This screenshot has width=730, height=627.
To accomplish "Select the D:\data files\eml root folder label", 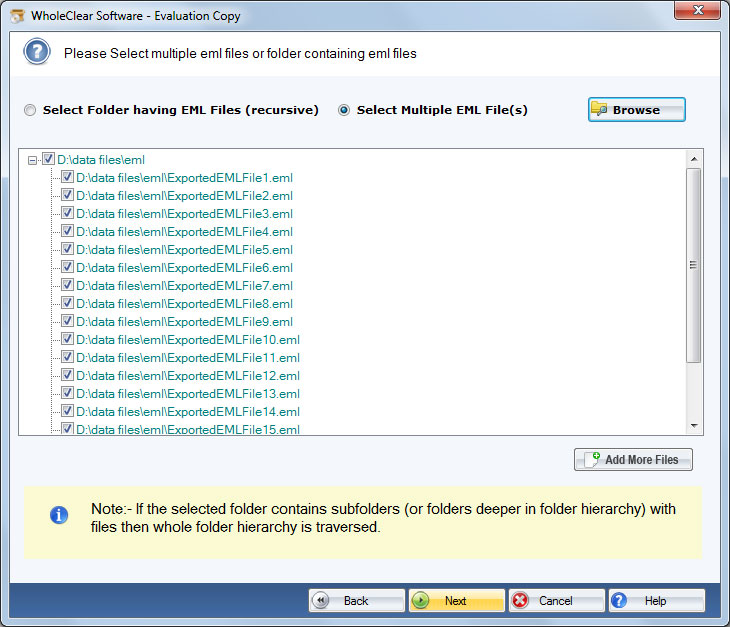I will coord(101,160).
